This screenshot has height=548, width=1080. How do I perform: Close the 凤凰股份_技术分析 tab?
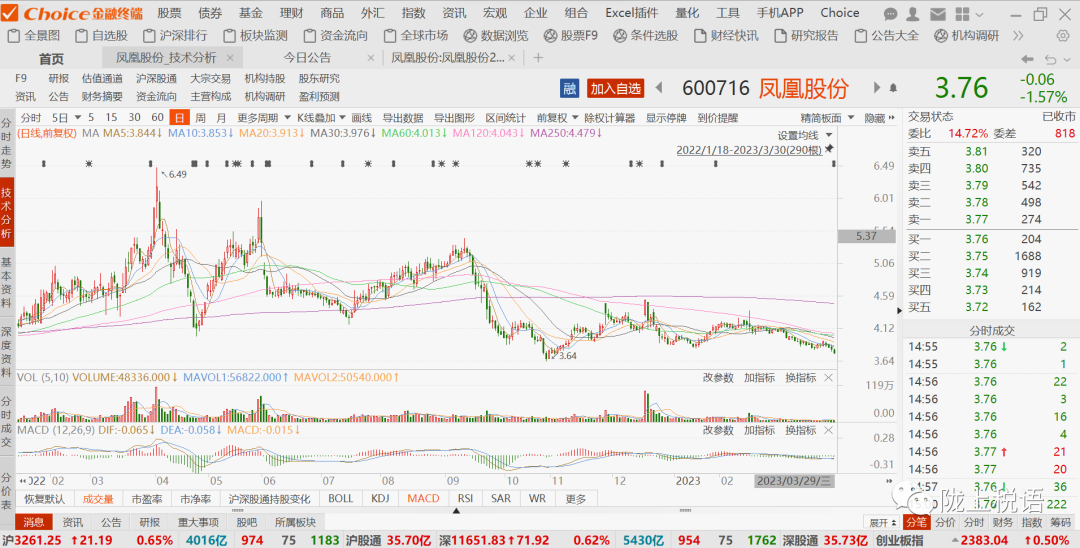(x=230, y=58)
